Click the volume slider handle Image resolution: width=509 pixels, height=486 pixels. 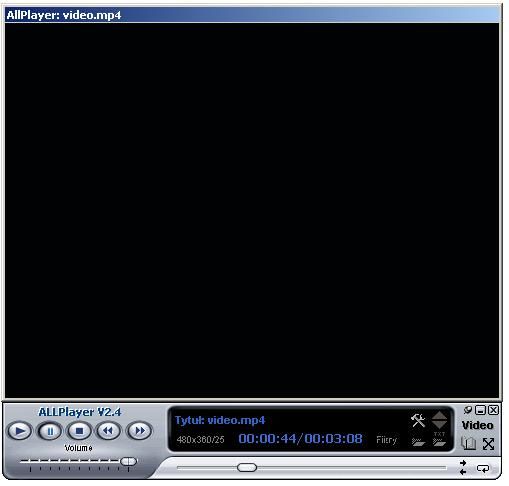(x=128, y=461)
